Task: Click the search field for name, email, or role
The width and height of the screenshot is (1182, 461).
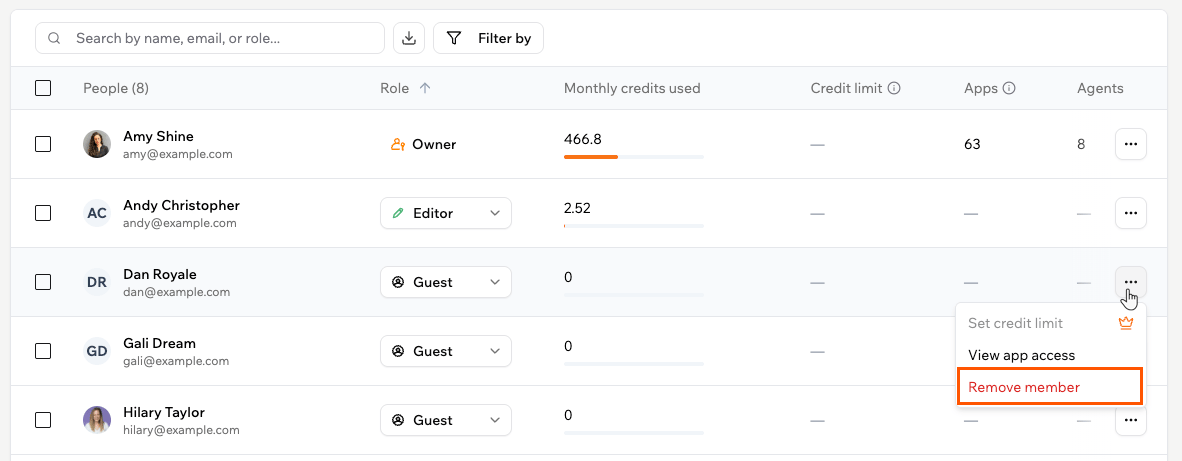Action: coord(210,38)
